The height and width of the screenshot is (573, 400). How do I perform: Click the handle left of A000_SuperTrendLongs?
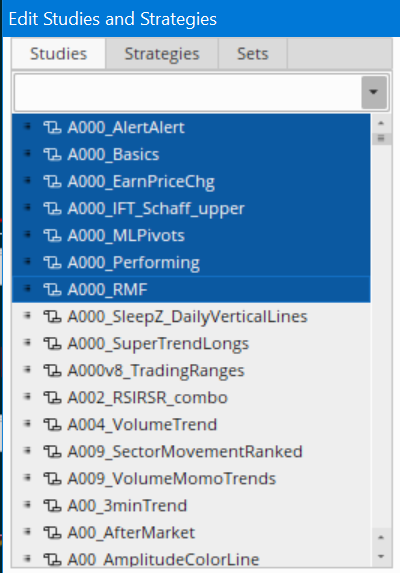pyautogui.click(x=27, y=342)
